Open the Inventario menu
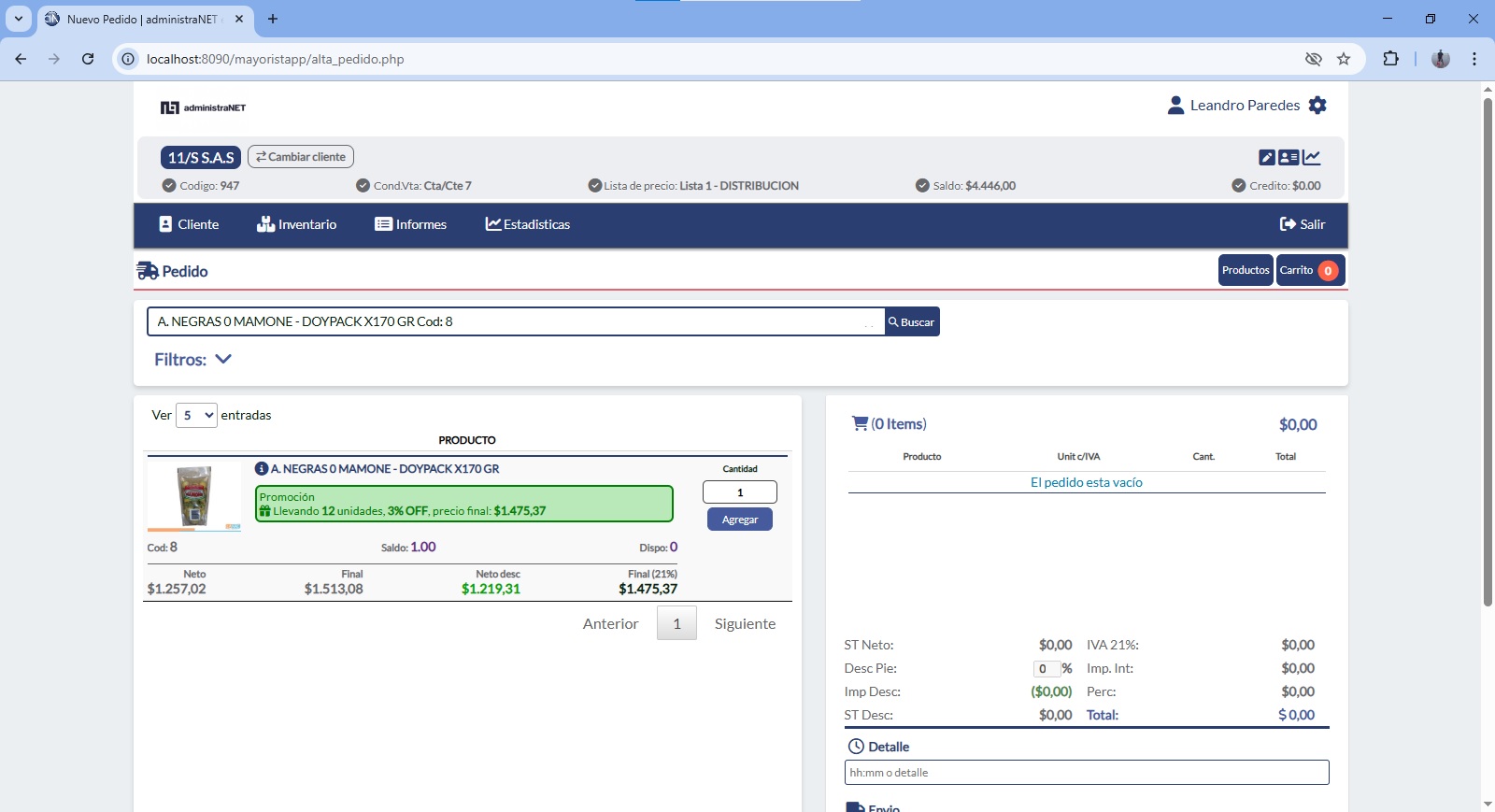This screenshot has width=1495, height=812. (296, 224)
